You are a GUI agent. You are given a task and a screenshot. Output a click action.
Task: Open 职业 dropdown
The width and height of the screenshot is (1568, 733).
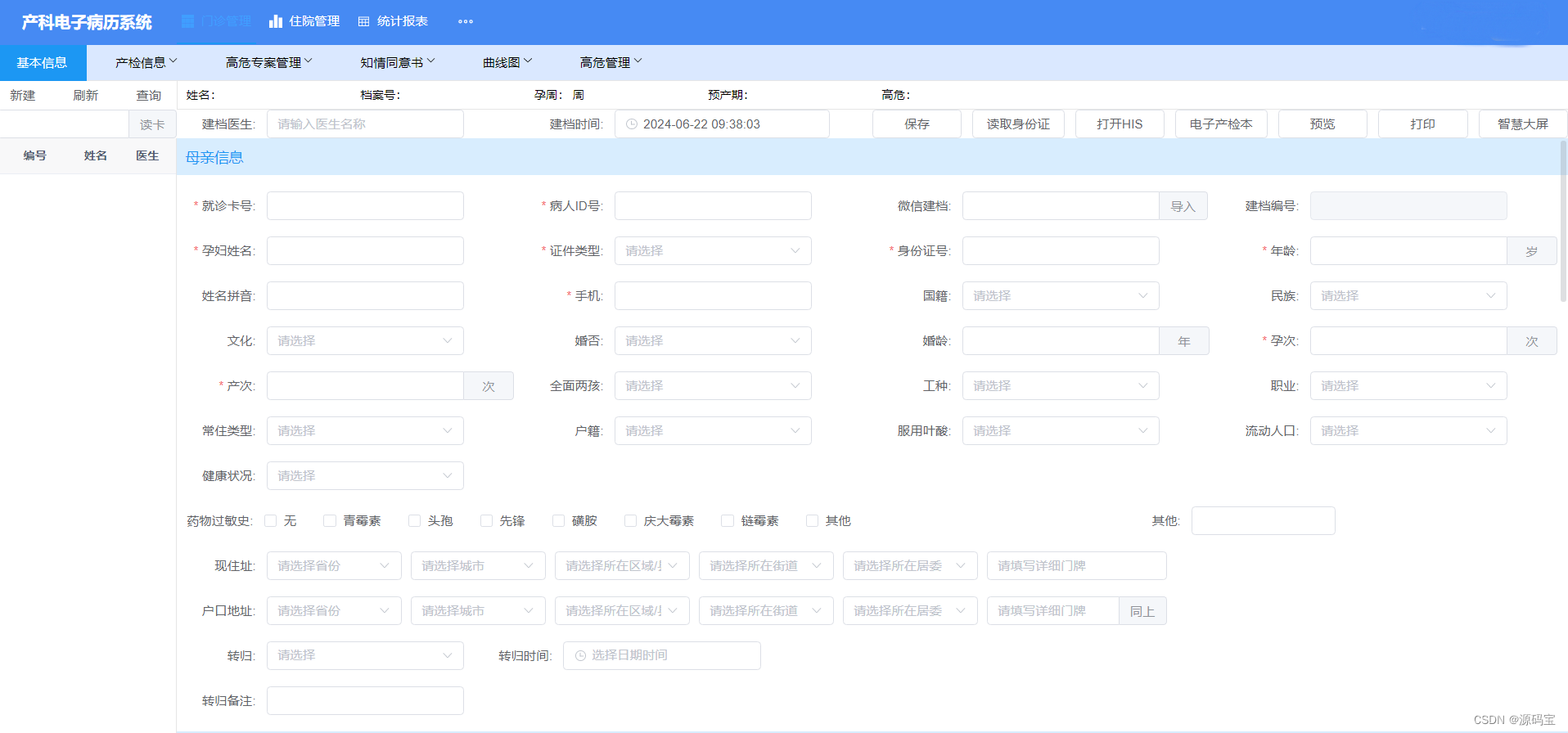point(1408,386)
